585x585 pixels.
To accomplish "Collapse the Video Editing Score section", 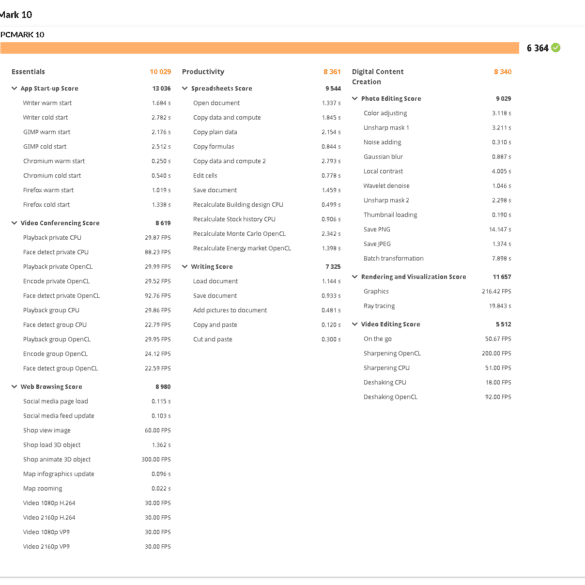I will (x=355, y=324).
